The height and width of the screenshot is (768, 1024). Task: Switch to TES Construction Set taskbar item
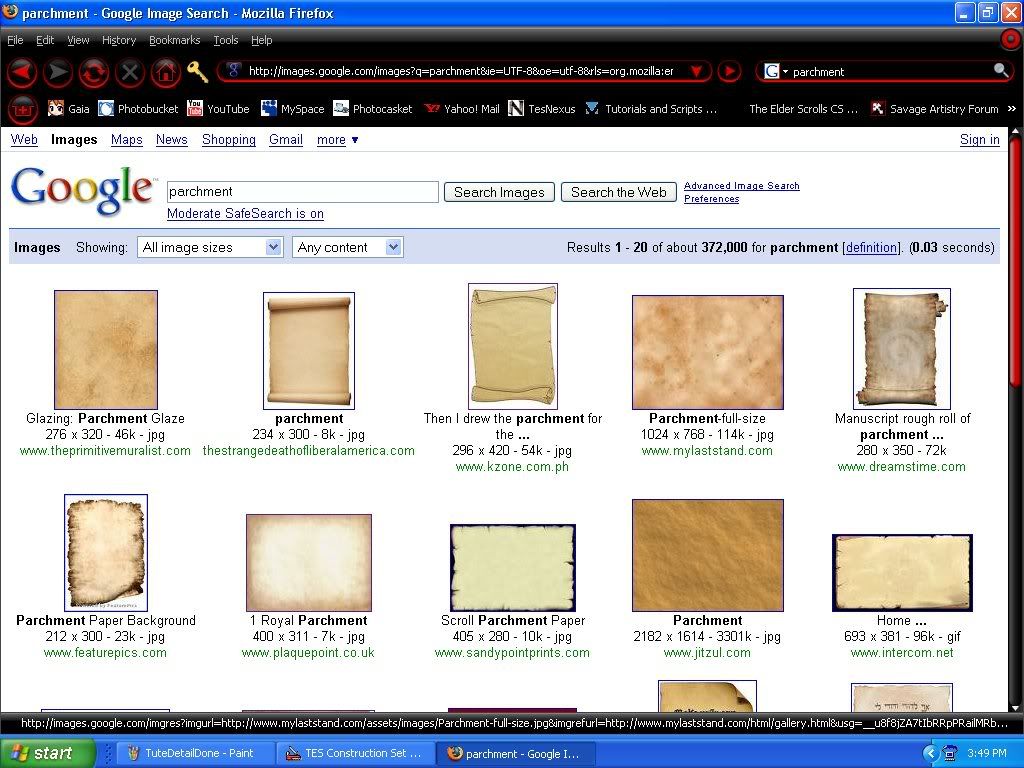[355, 753]
